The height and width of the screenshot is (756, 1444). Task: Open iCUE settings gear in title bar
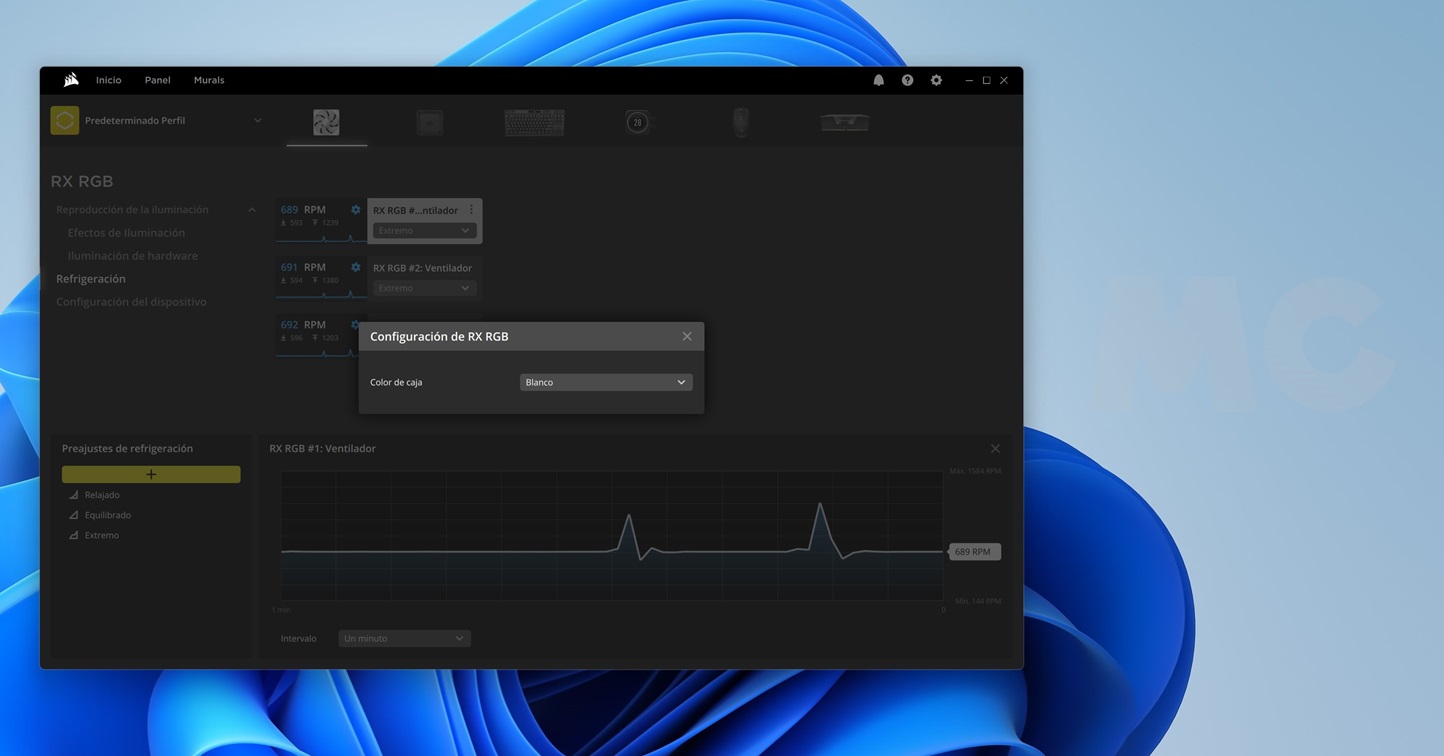[x=936, y=80]
